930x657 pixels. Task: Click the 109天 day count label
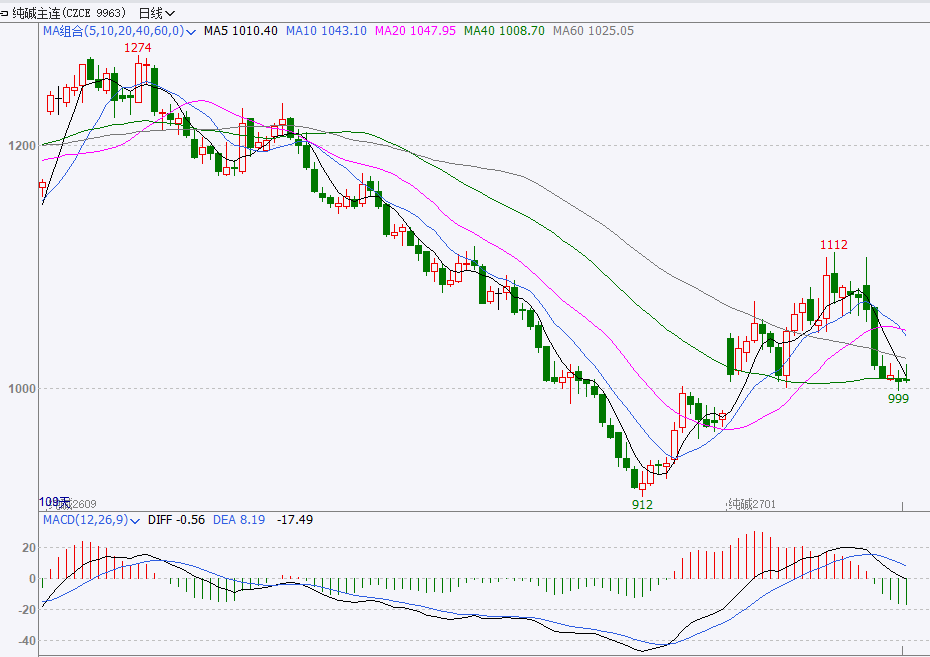tap(55, 502)
